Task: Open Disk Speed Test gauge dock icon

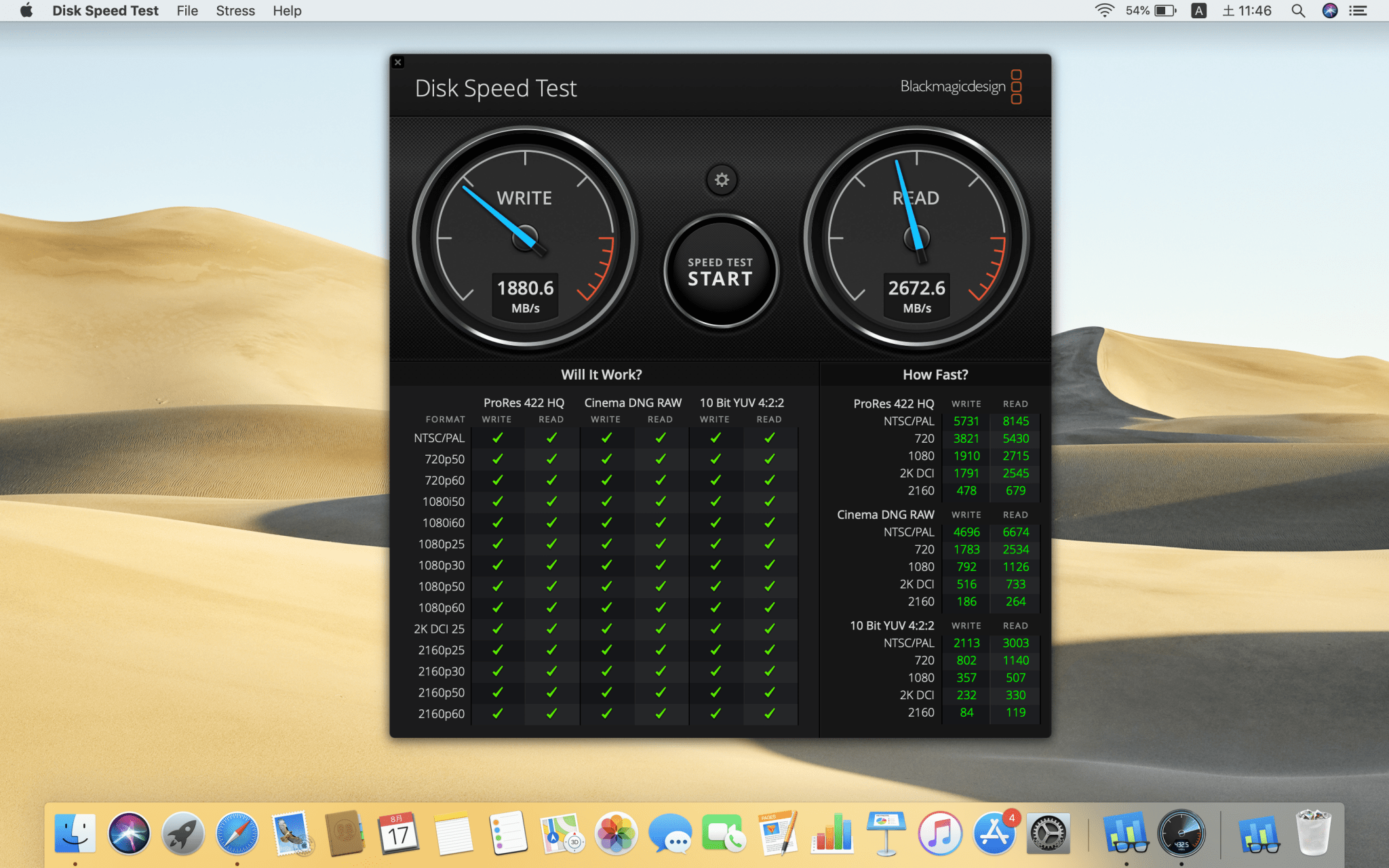Action: 1181,833
